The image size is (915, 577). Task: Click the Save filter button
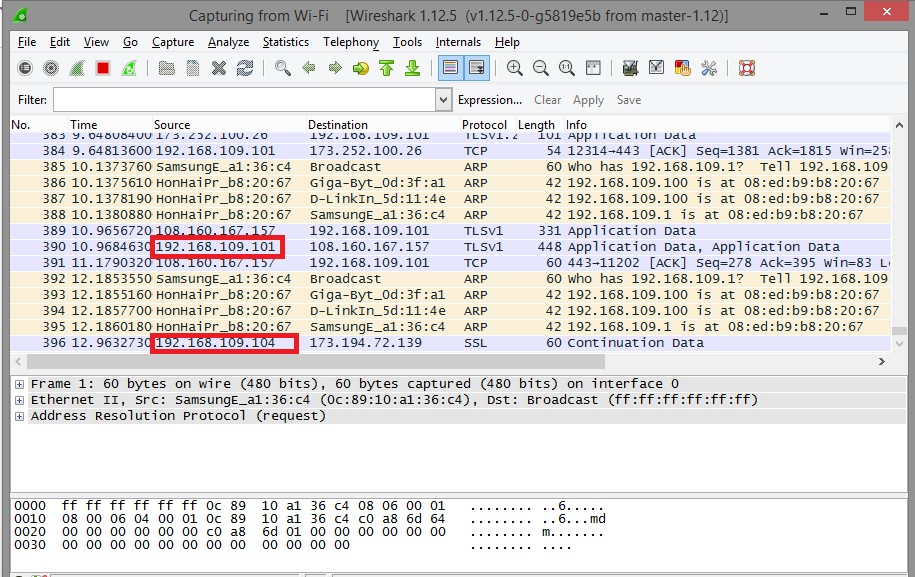[628, 100]
